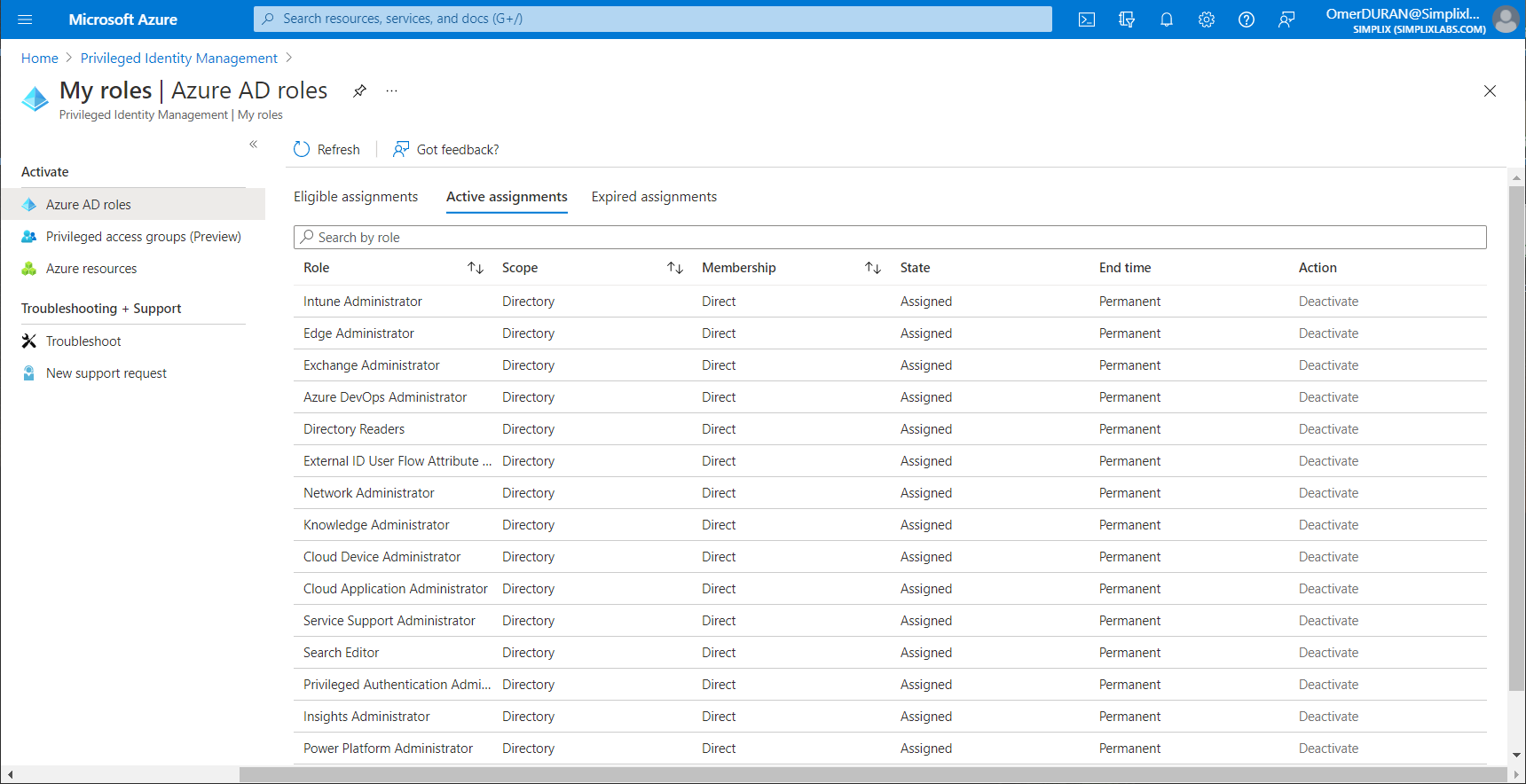Click the State column header
The height and width of the screenshot is (784, 1526).
(916, 268)
